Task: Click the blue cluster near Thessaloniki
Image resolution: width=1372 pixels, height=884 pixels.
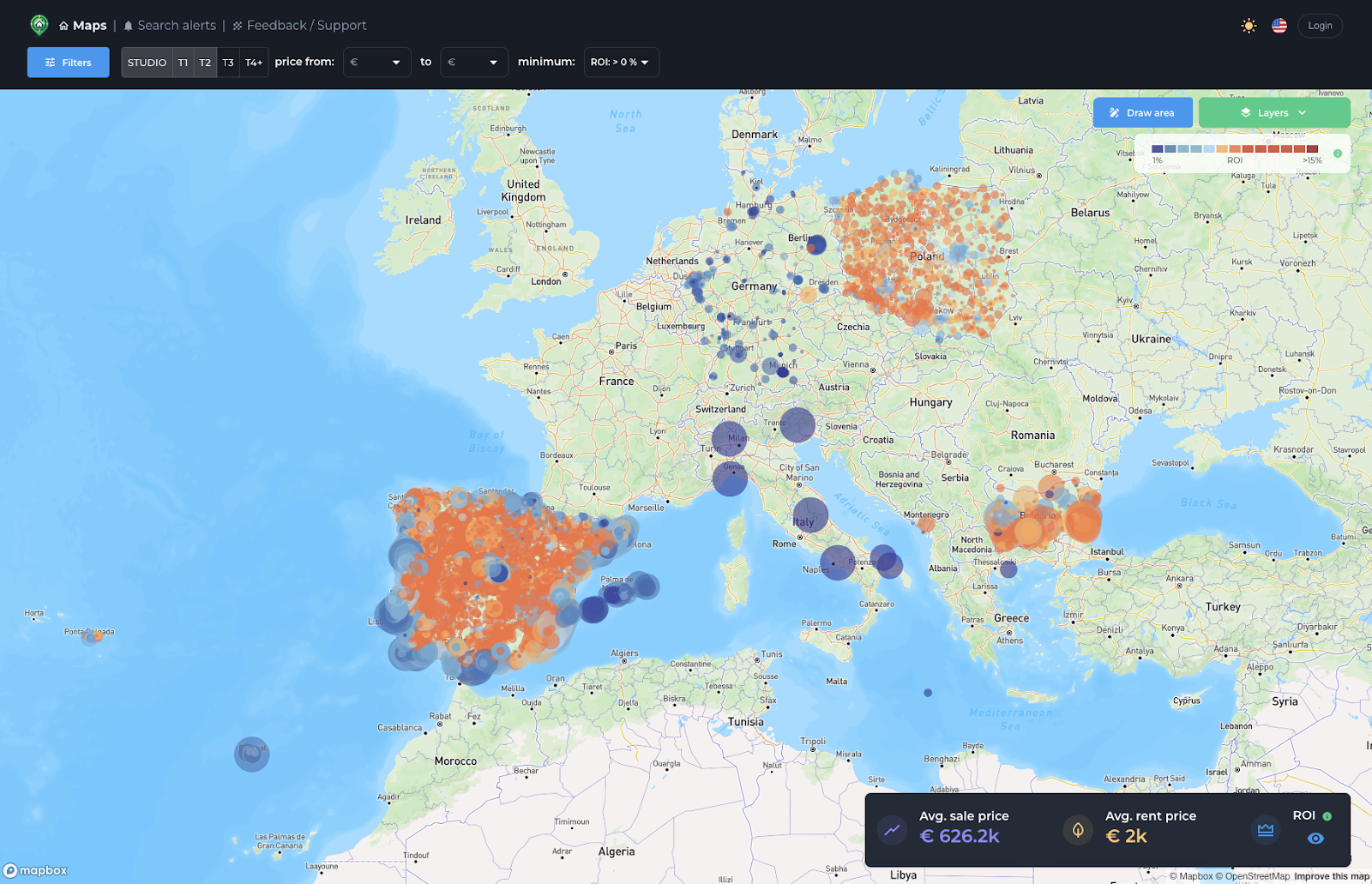Action: [1009, 569]
